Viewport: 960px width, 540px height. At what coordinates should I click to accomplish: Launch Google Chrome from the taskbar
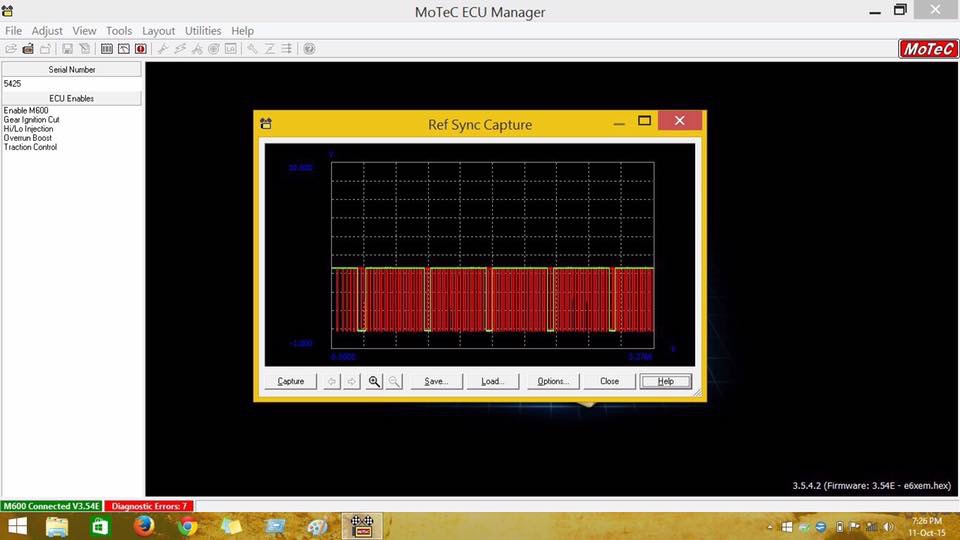(x=187, y=527)
